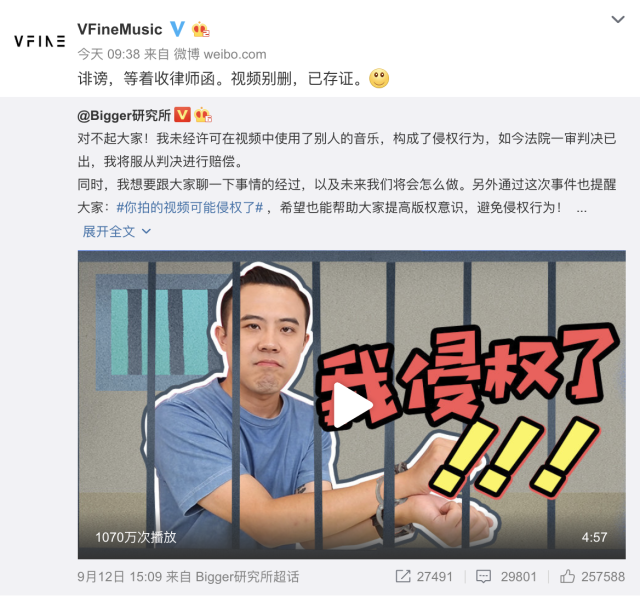Click the crown membership icon beside VFineMusic
This screenshot has width=640, height=596.
(x=200, y=29)
